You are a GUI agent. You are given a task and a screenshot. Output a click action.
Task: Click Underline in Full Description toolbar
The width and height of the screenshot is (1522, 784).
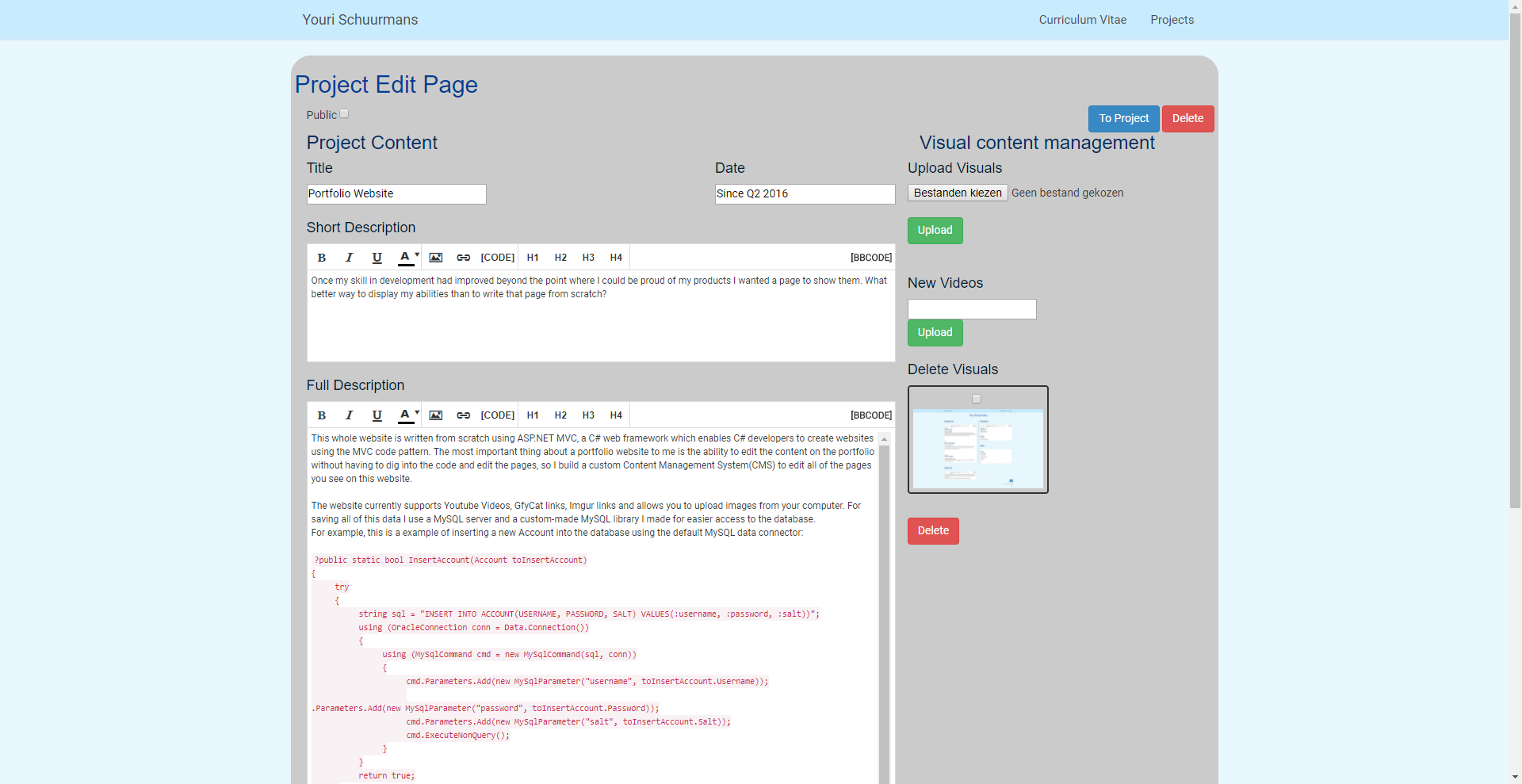tap(377, 415)
